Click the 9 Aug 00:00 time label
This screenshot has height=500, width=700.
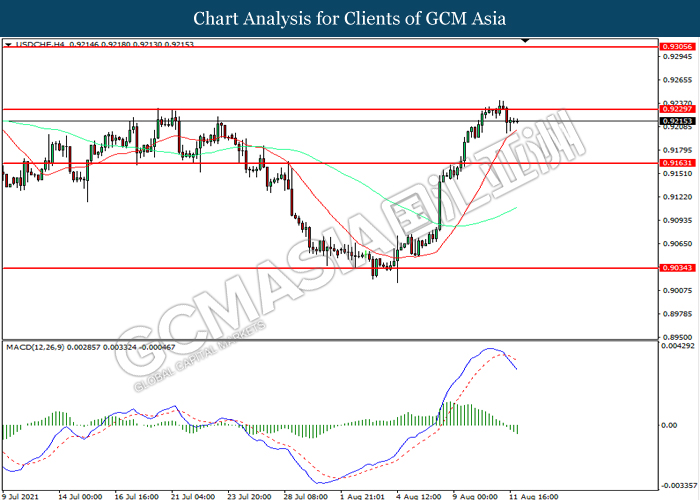click(475, 496)
